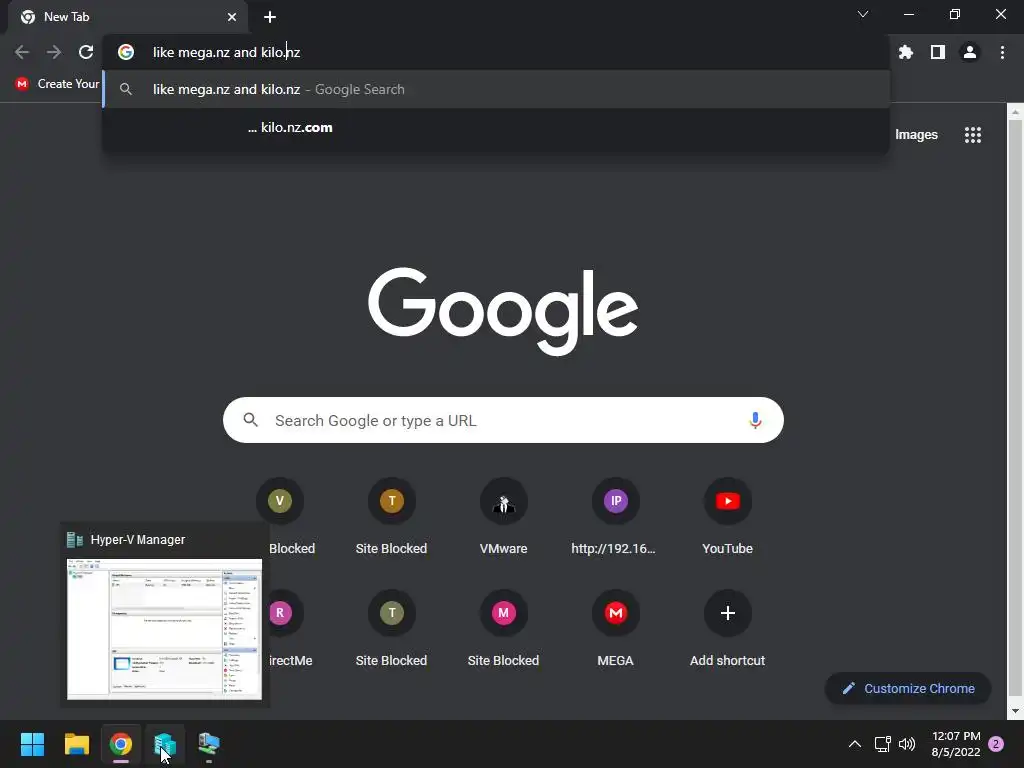
Task: Click scrollbar up arrow
Action: pos(1016,112)
